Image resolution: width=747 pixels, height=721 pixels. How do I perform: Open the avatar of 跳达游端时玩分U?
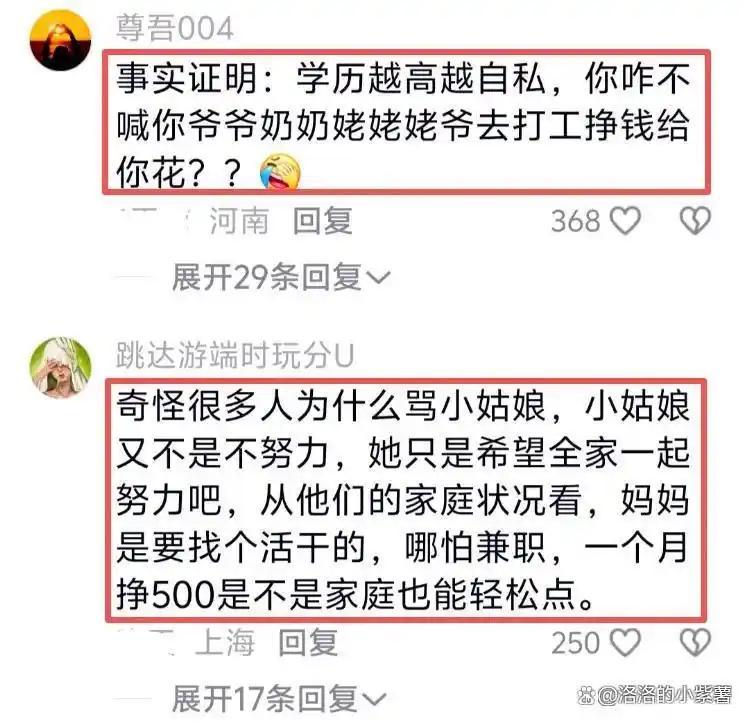point(60,367)
